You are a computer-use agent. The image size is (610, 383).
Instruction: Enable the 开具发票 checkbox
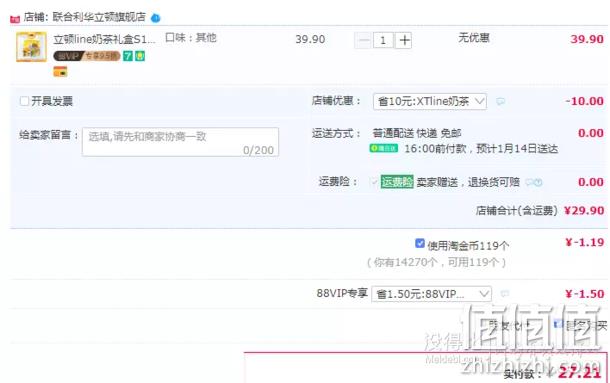(24, 101)
